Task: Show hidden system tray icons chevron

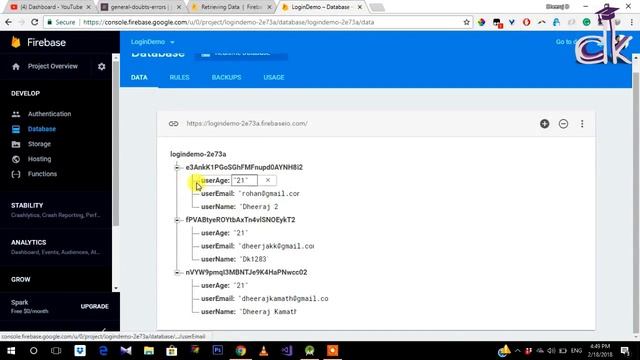Action: point(518,351)
